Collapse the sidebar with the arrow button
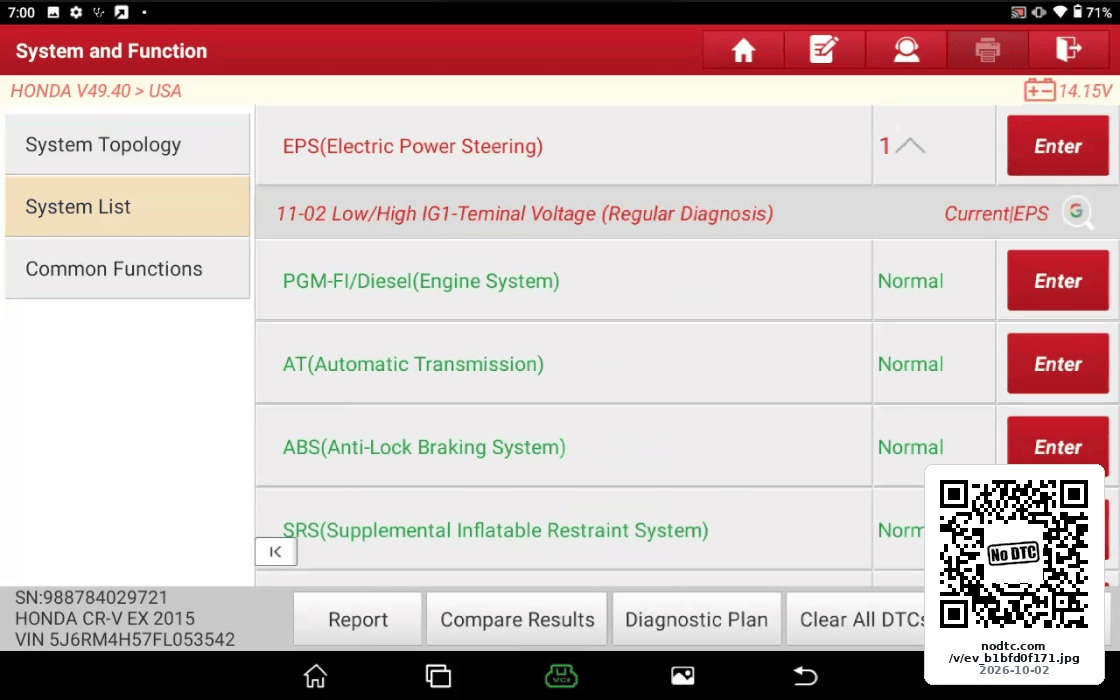 [x=276, y=551]
